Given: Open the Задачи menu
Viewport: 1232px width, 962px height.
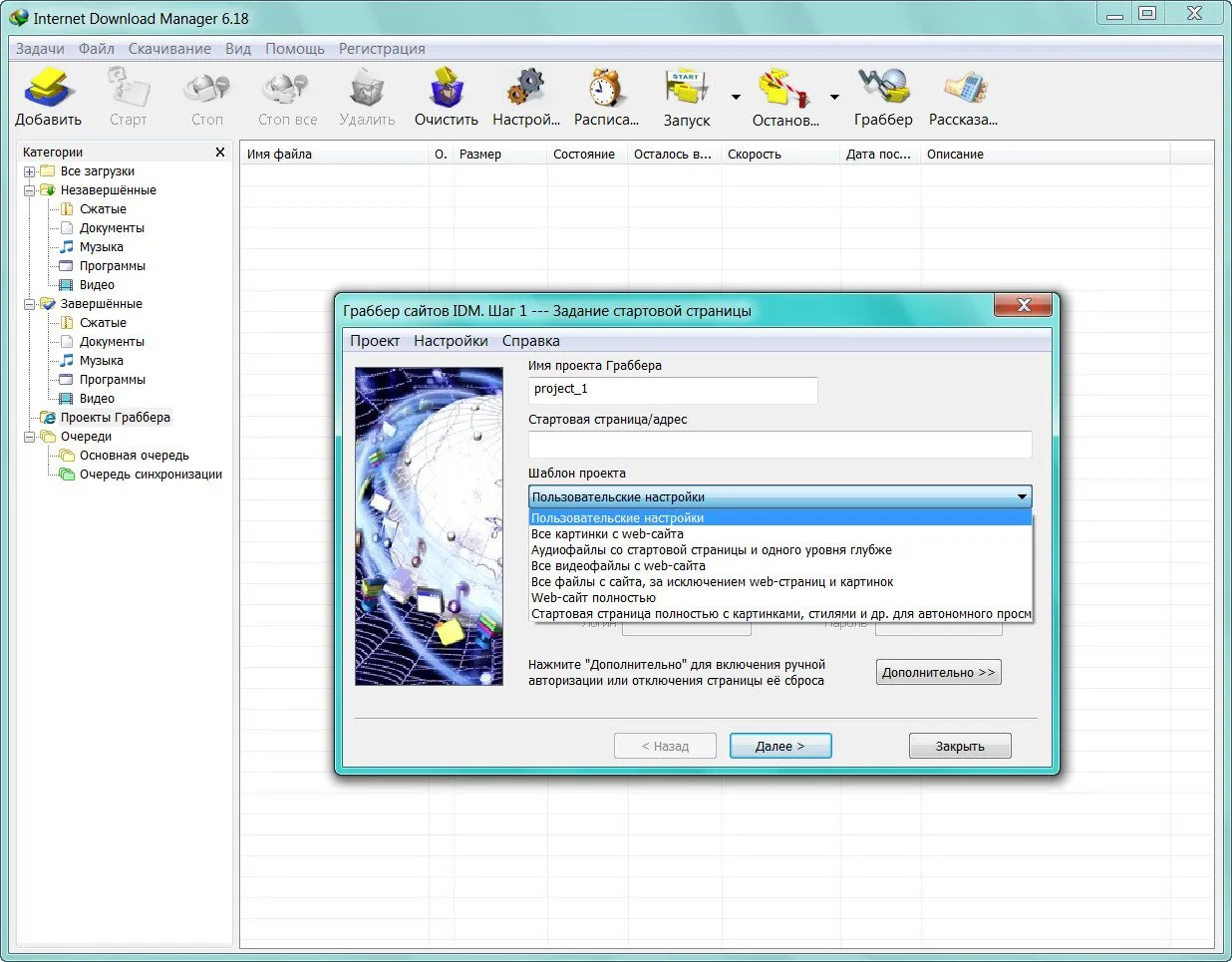Looking at the screenshot, I should coord(40,49).
